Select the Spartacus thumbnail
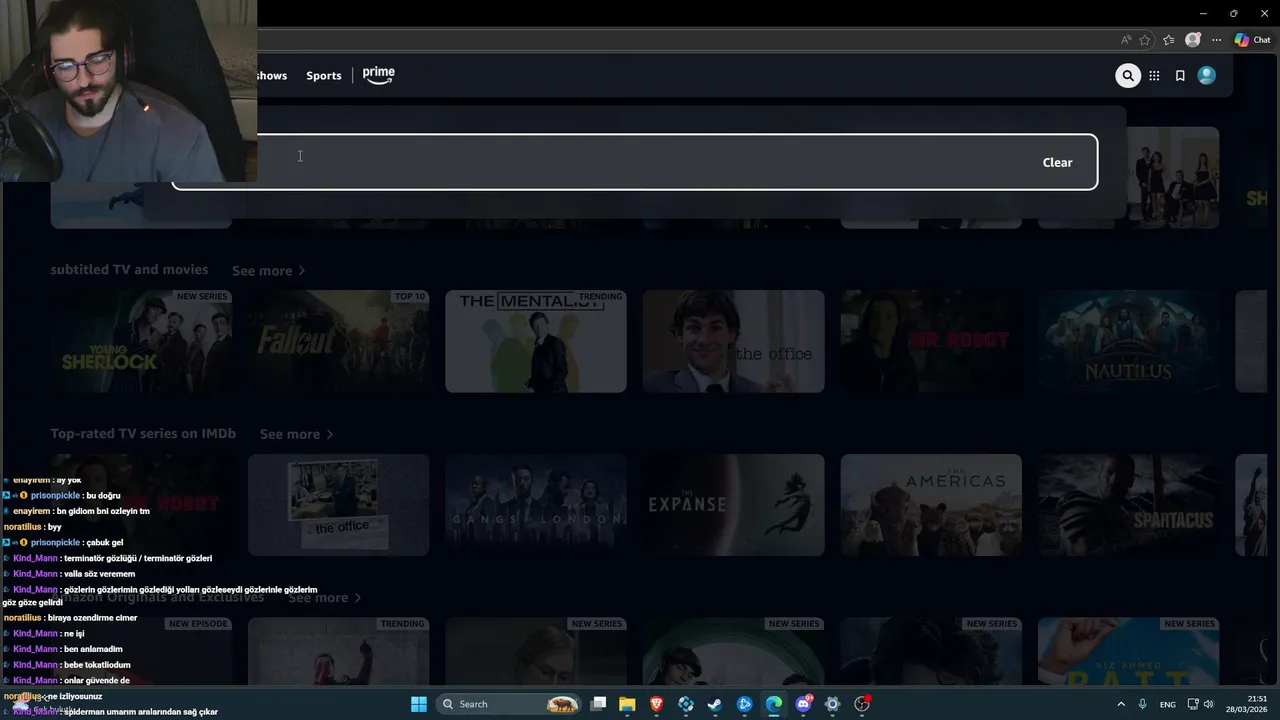The height and width of the screenshot is (720, 1280). 1128,505
